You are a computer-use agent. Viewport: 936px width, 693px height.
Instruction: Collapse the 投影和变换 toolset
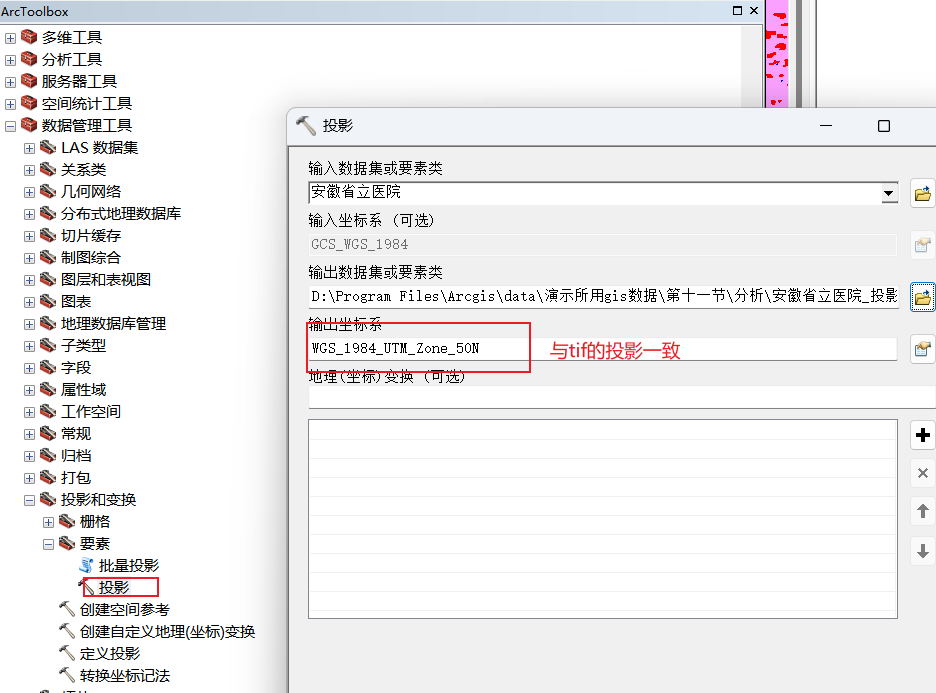(x=29, y=501)
